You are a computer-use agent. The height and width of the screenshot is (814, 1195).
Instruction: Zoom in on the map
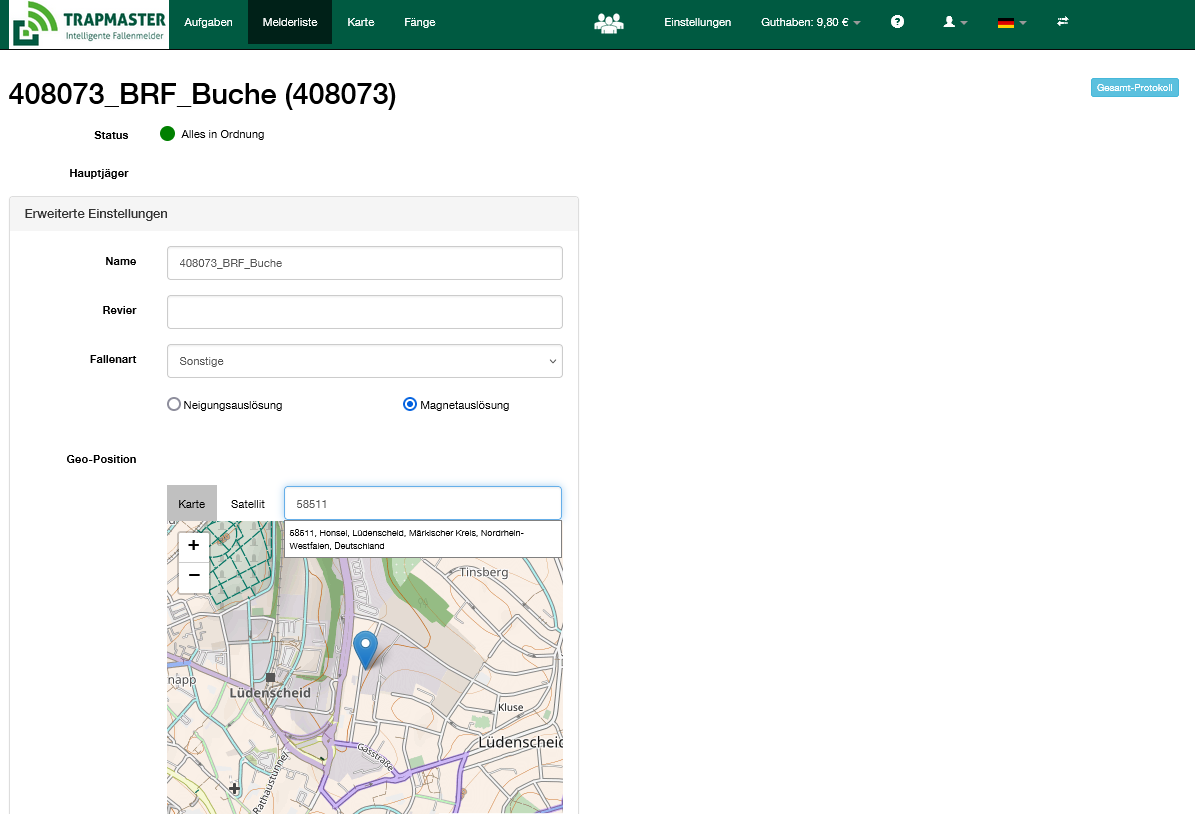(x=193, y=546)
